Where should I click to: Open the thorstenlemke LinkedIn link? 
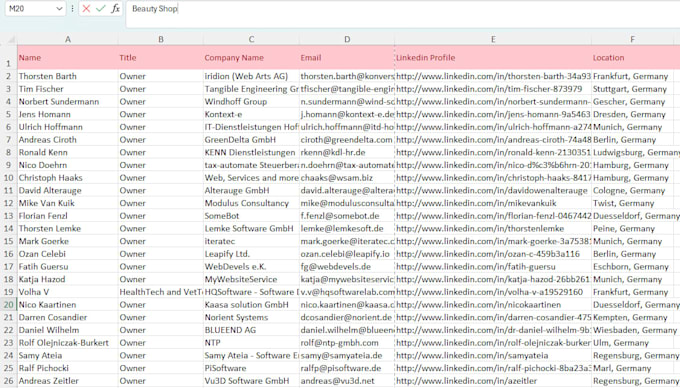point(480,228)
